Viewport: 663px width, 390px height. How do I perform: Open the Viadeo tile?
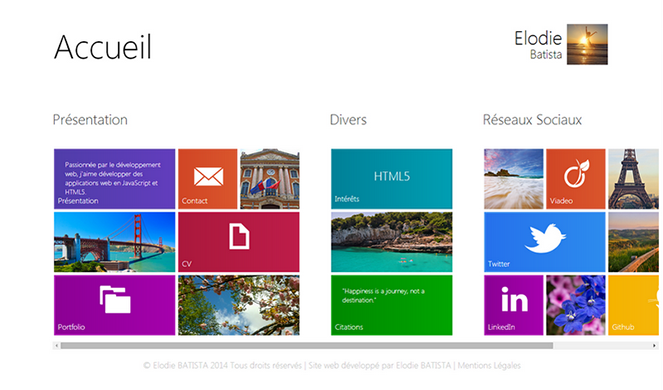point(576,179)
